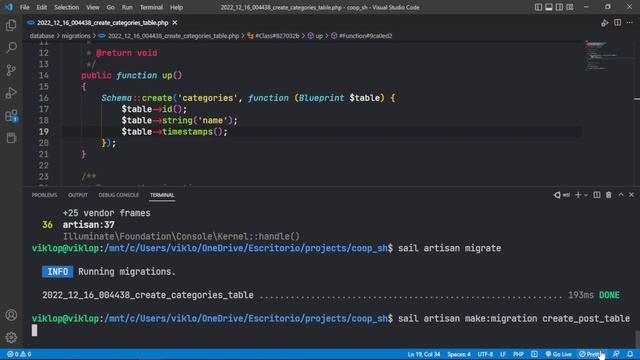Open the Edit menu
This screenshot has width=640, height=360.
[41, 7]
